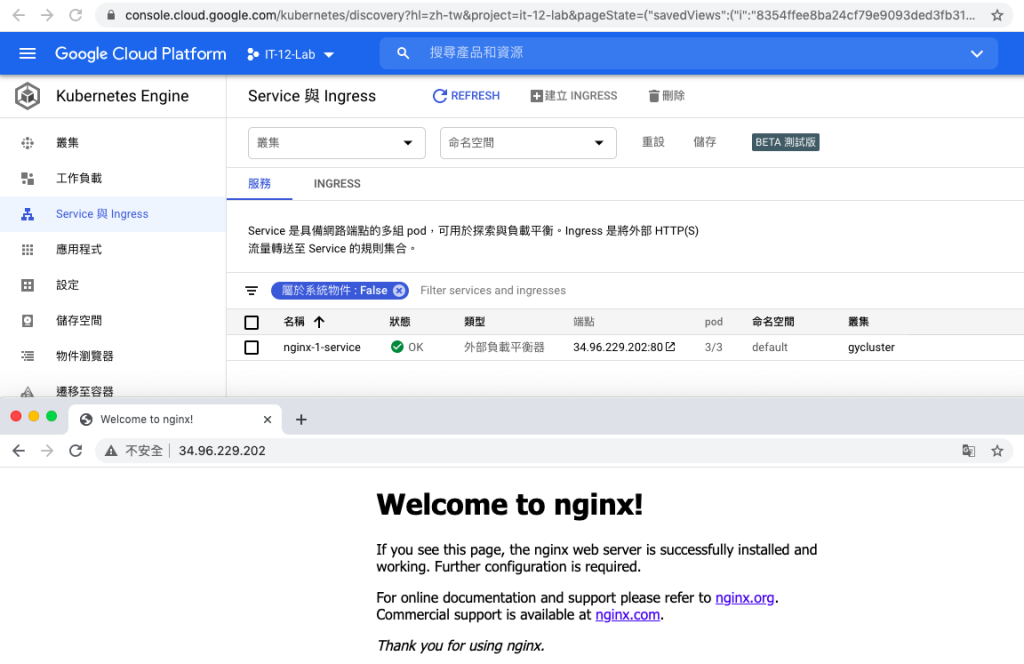Open 物件瀏覽器 in the sidebar menu

[x=85, y=356]
